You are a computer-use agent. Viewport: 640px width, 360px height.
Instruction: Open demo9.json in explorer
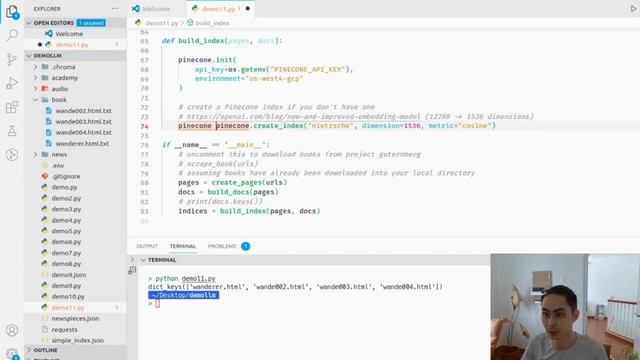(x=69, y=275)
